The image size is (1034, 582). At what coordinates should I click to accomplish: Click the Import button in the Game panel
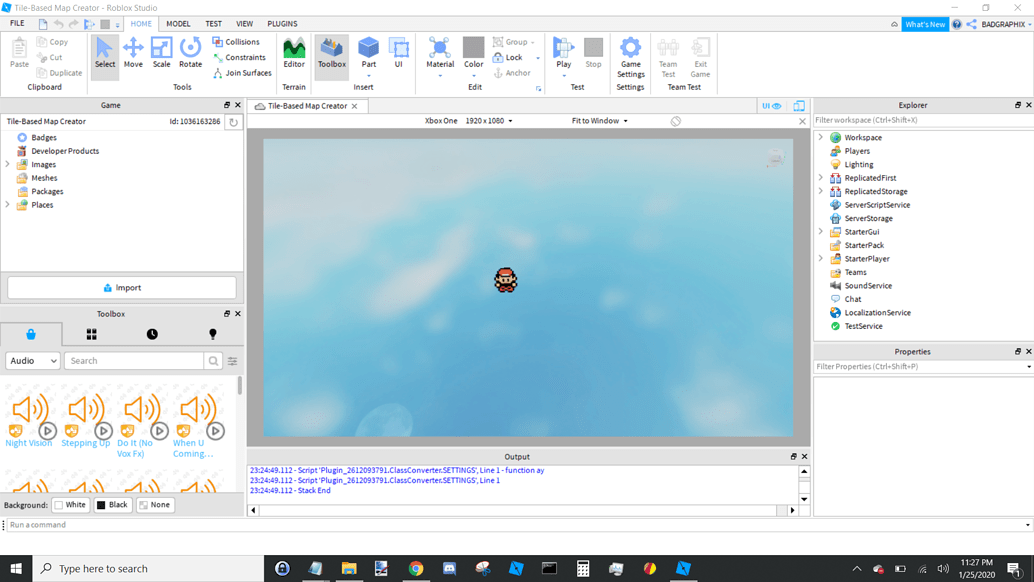pos(122,287)
